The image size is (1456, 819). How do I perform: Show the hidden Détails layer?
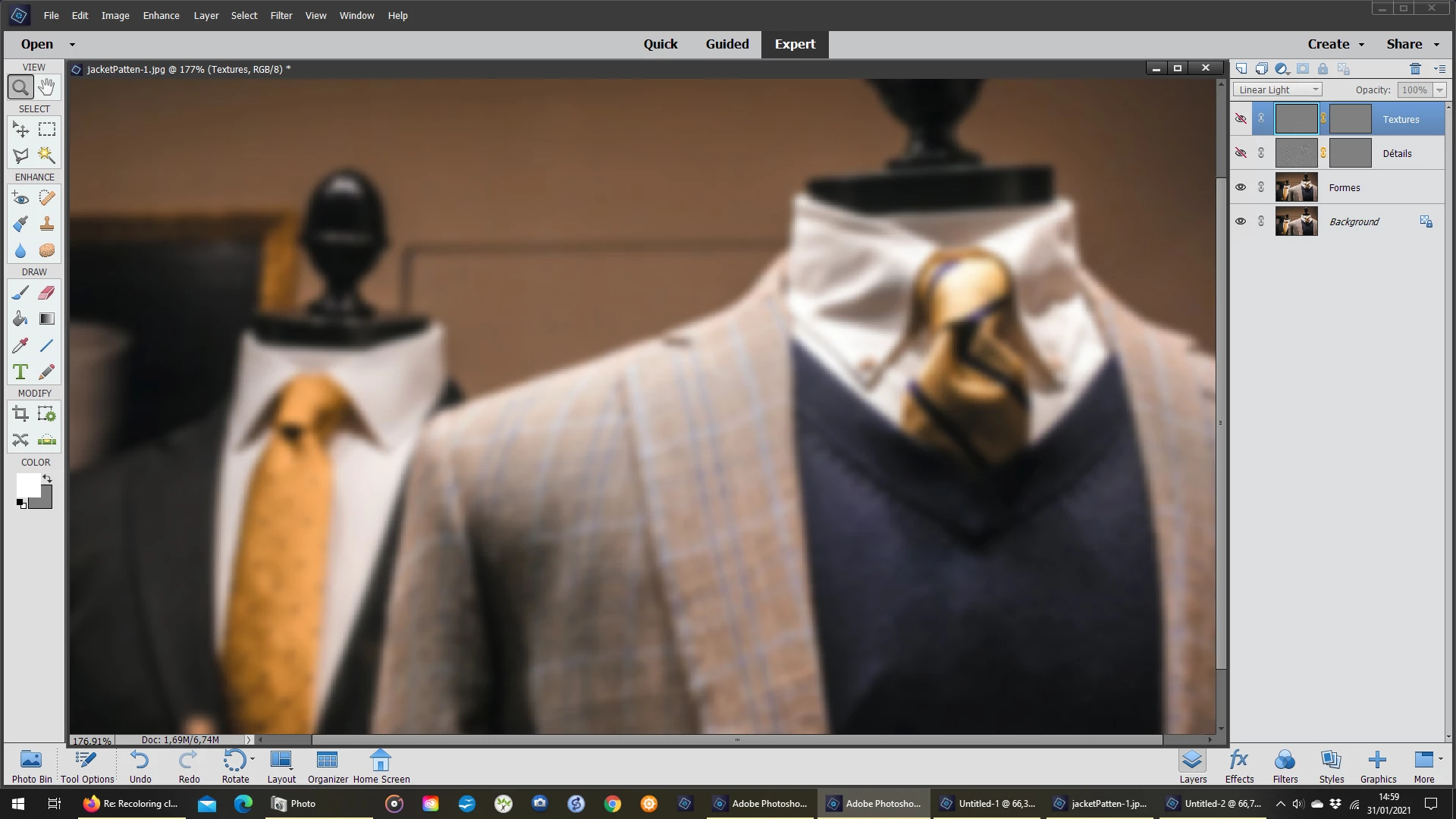click(1241, 153)
